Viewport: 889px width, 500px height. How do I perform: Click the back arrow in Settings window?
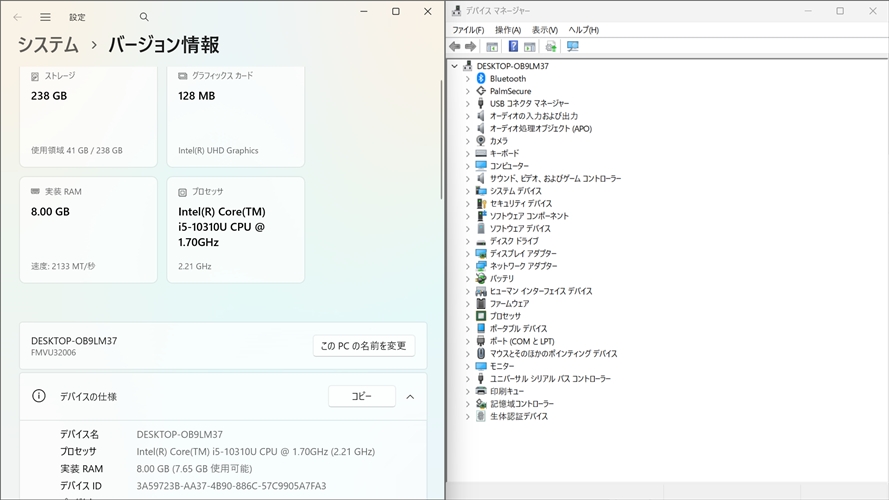pyautogui.click(x=17, y=17)
